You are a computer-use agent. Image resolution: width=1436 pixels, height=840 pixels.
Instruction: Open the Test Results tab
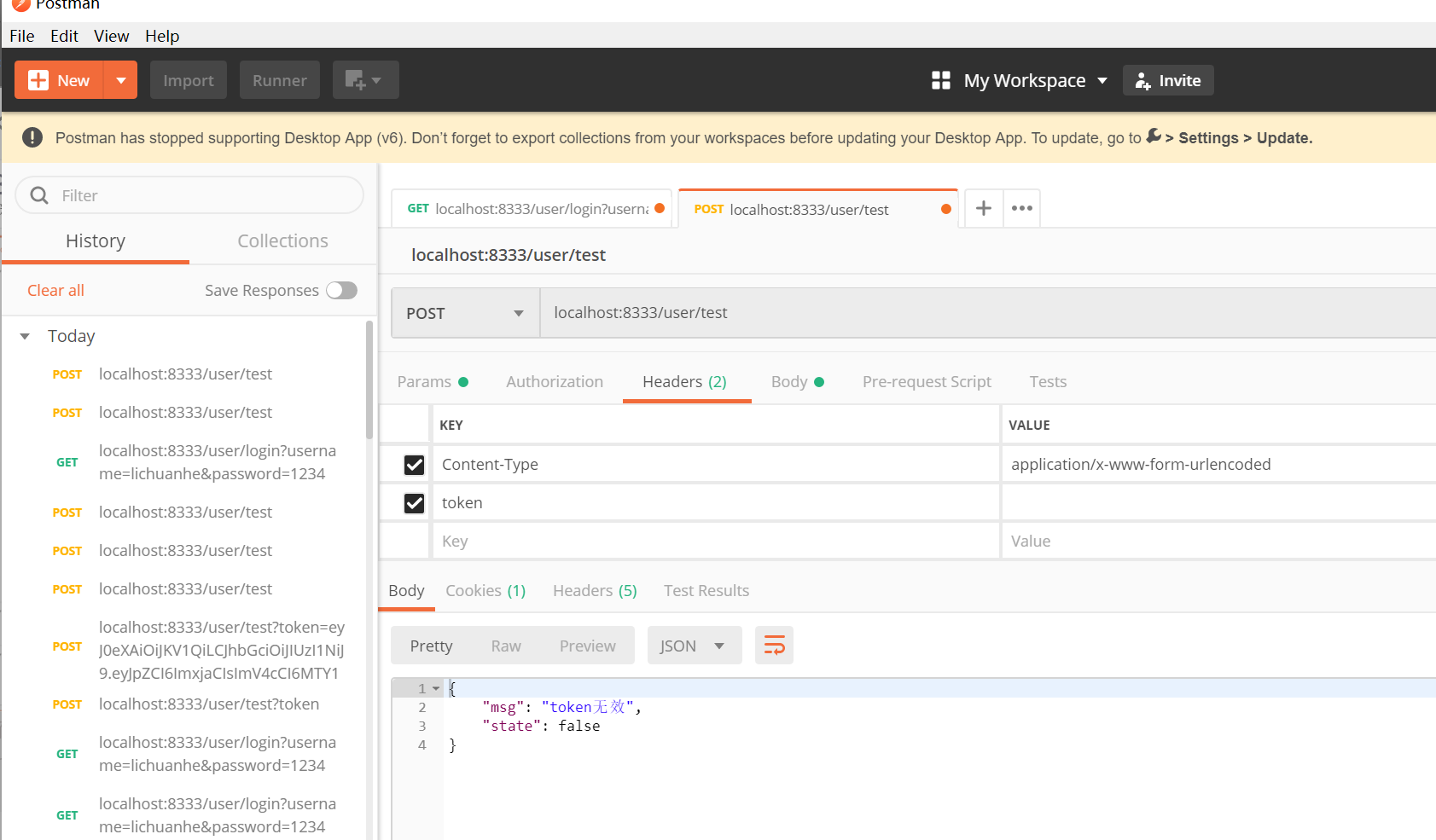click(x=706, y=591)
